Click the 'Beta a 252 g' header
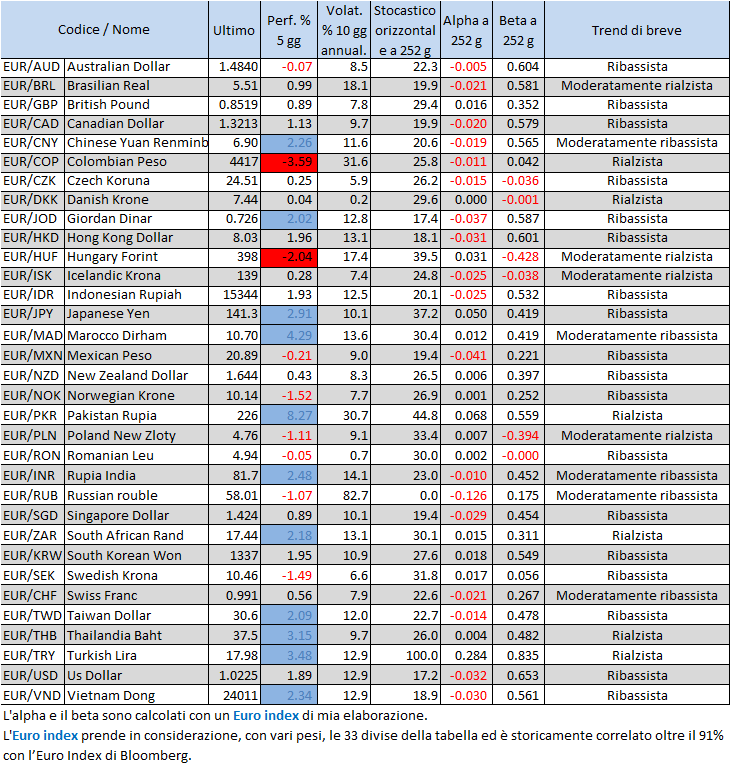The height and width of the screenshot is (765, 730). (518, 30)
